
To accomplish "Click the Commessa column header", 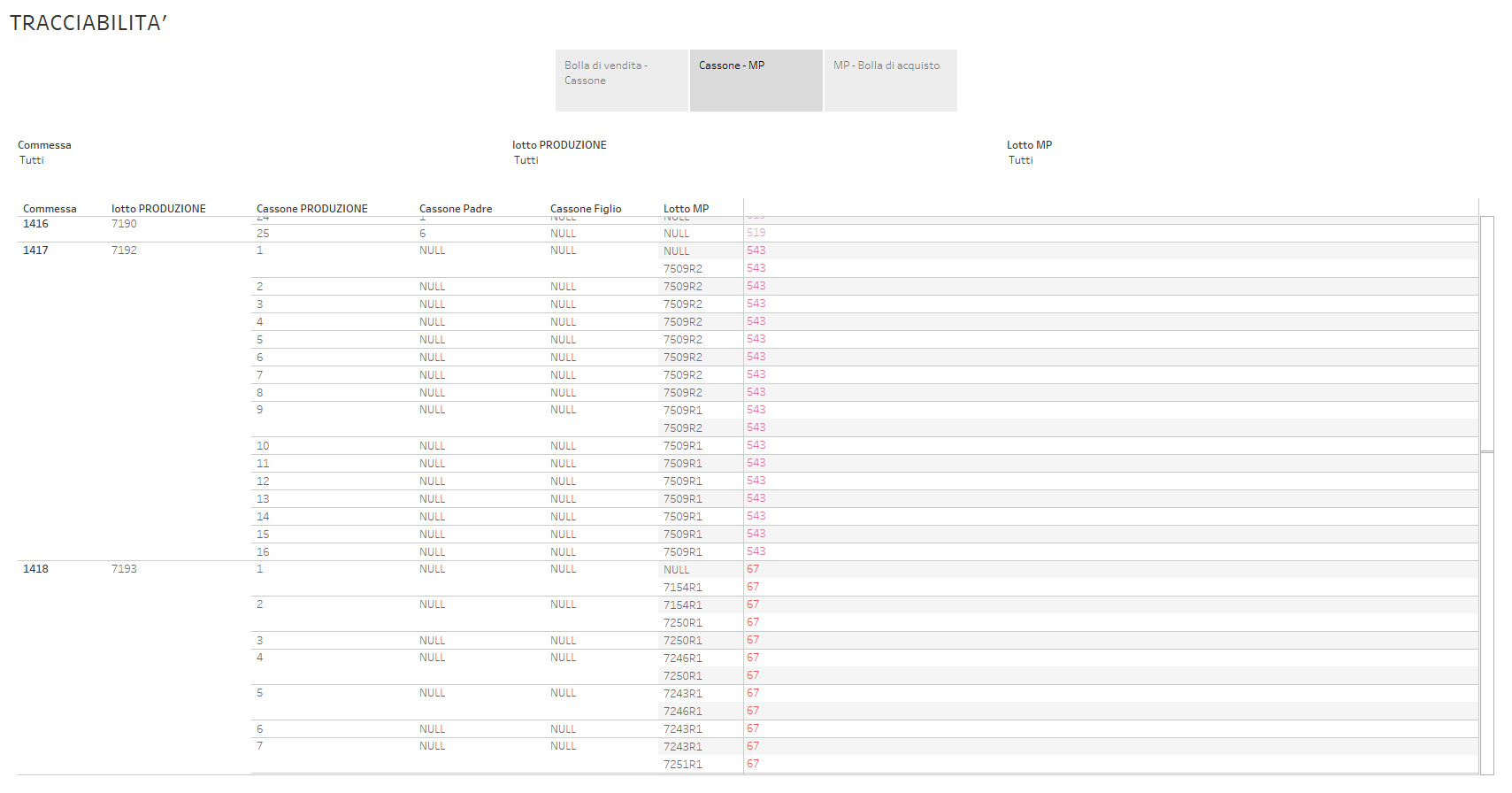I will tap(50, 209).
